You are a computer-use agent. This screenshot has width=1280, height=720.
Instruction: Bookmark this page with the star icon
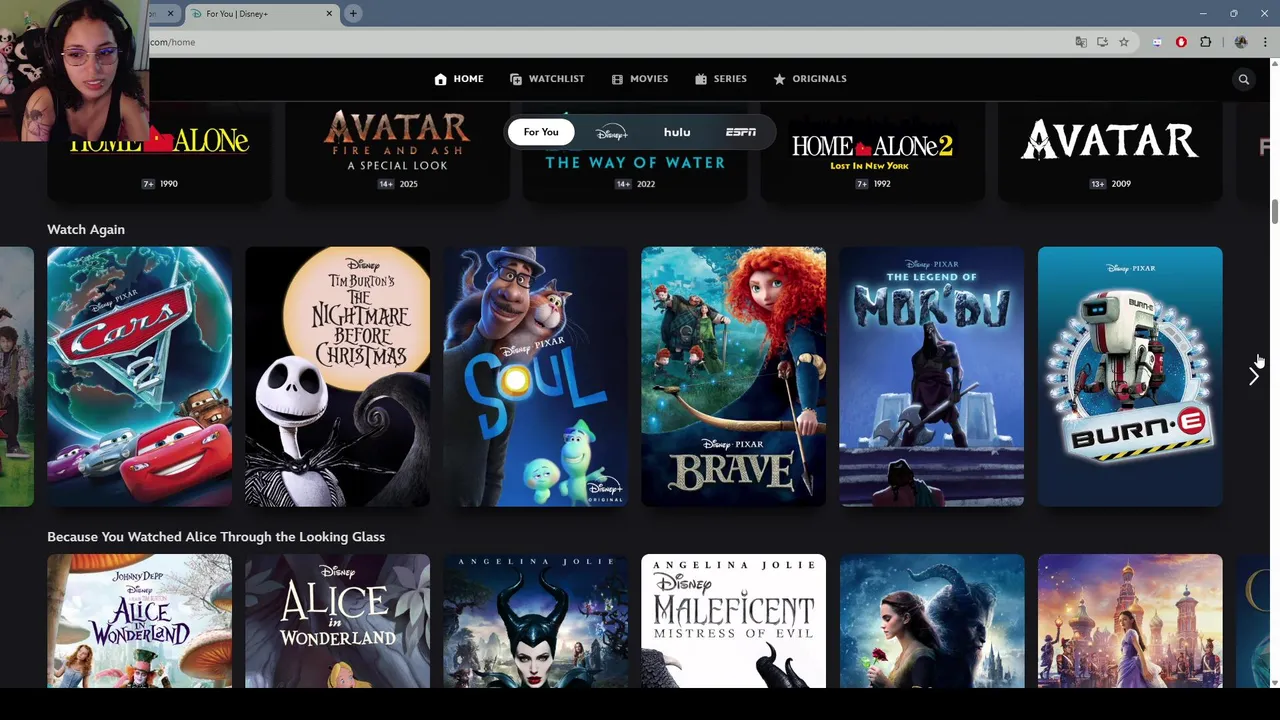pos(1124,42)
